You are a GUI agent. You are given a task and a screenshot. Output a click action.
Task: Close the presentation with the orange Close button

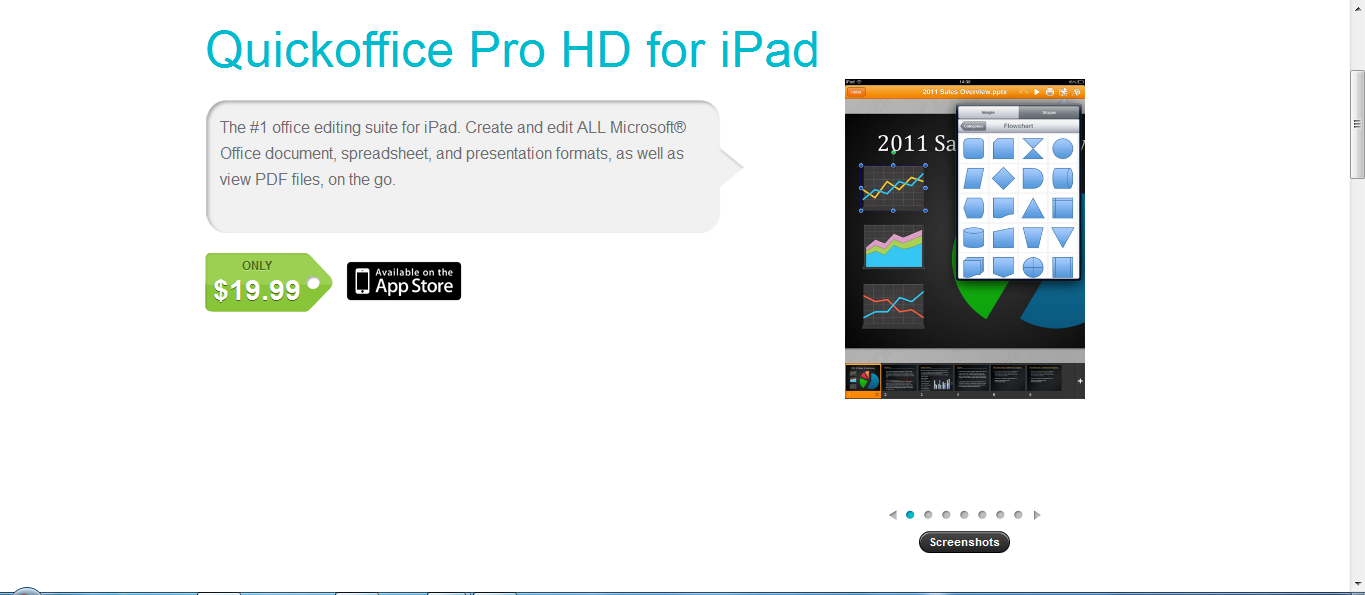[x=856, y=91]
